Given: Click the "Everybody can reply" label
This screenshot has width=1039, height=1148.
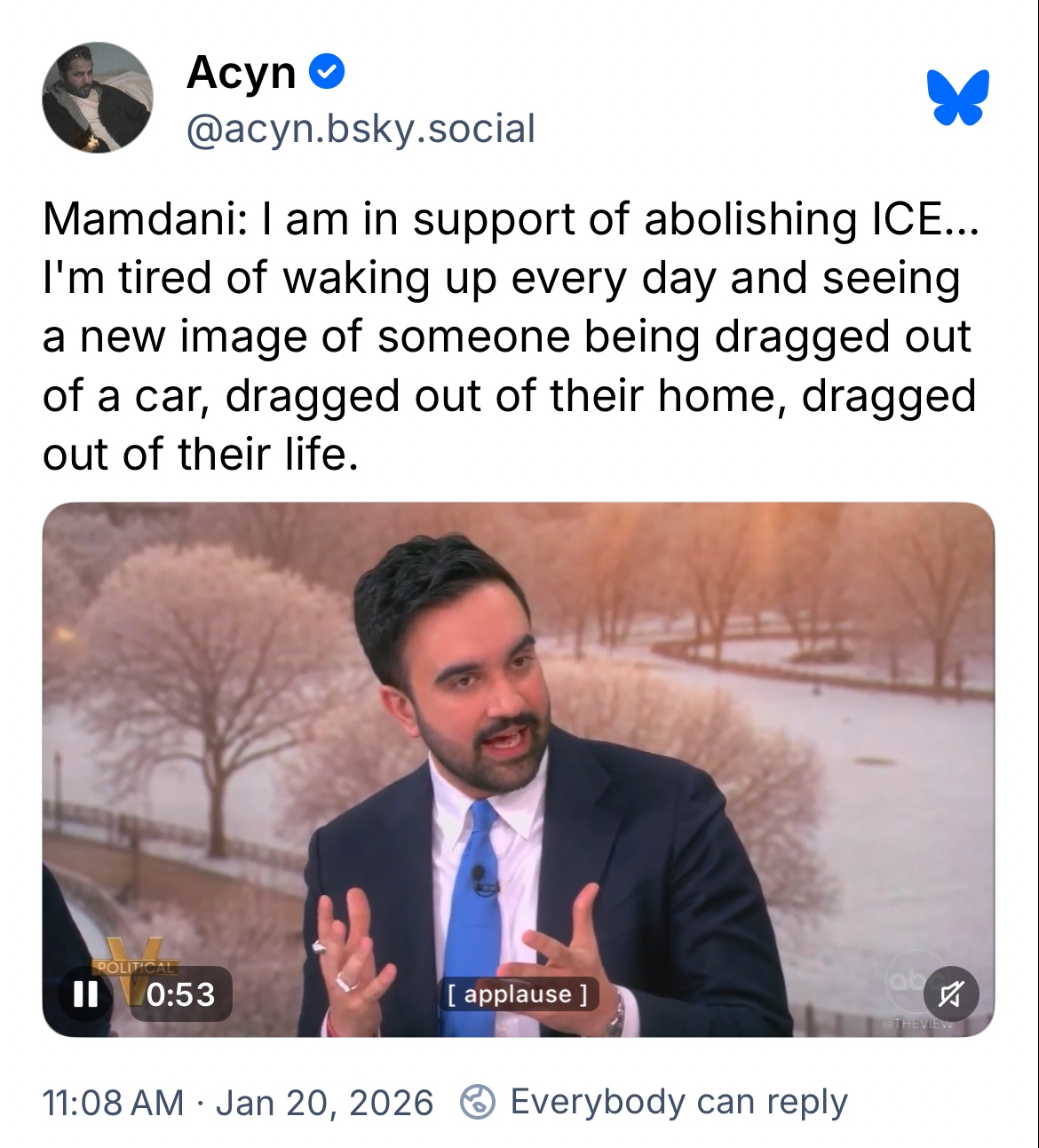Looking at the screenshot, I should click(678, 1102).
